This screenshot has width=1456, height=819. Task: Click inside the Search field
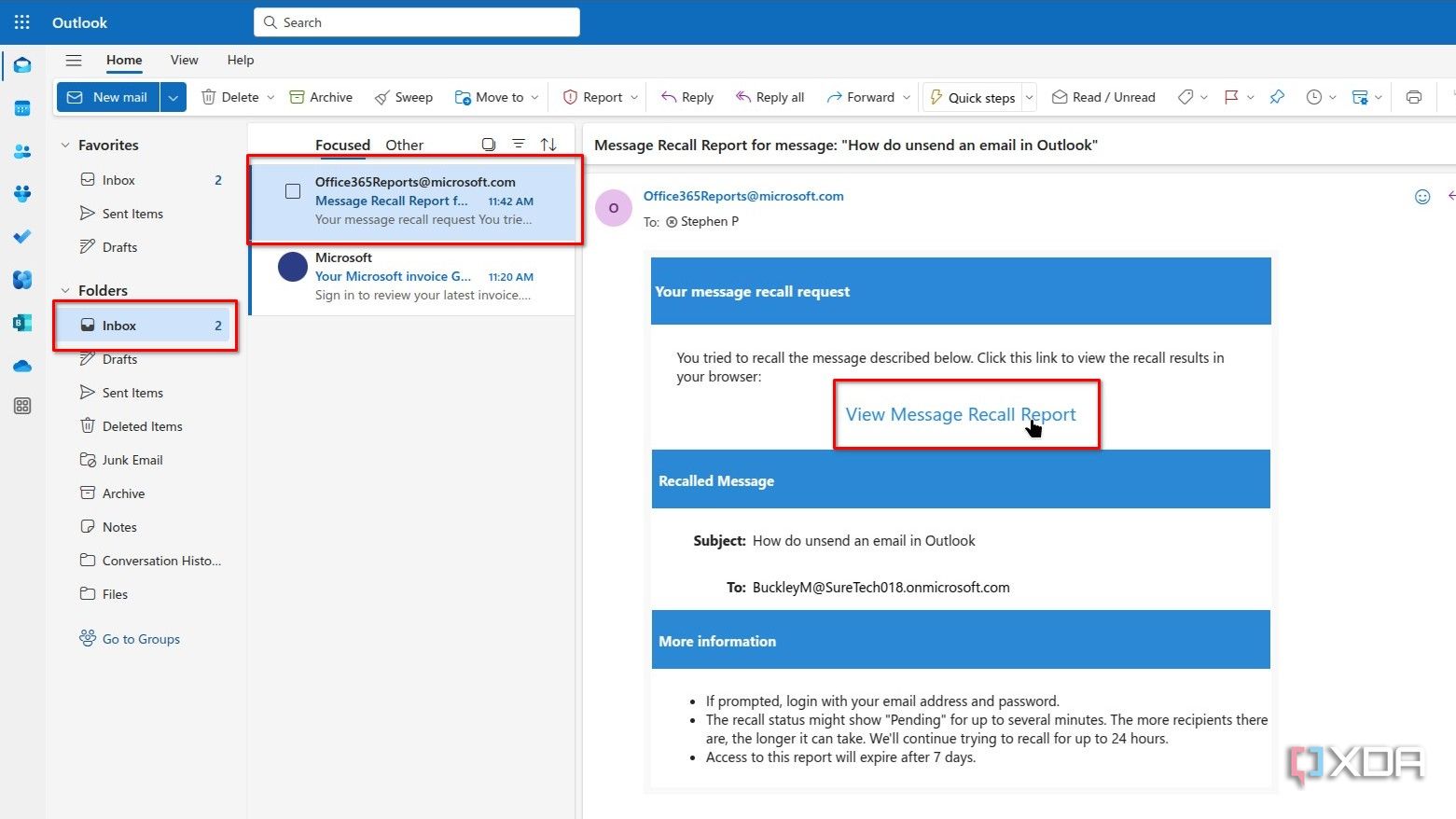click(x=416, y=21)
